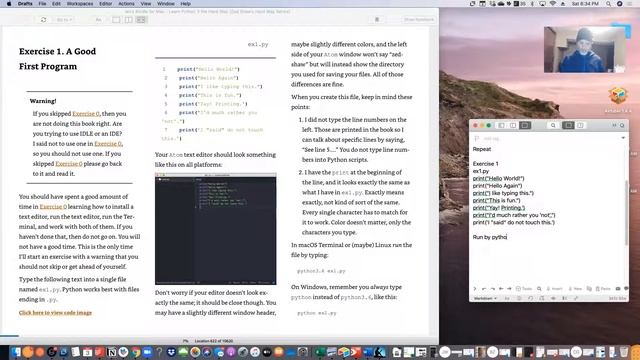The width and height of the screenshot is (640, 360).
Task: Click at end of 'Run by pytho' line
Action: coord(507,237)
